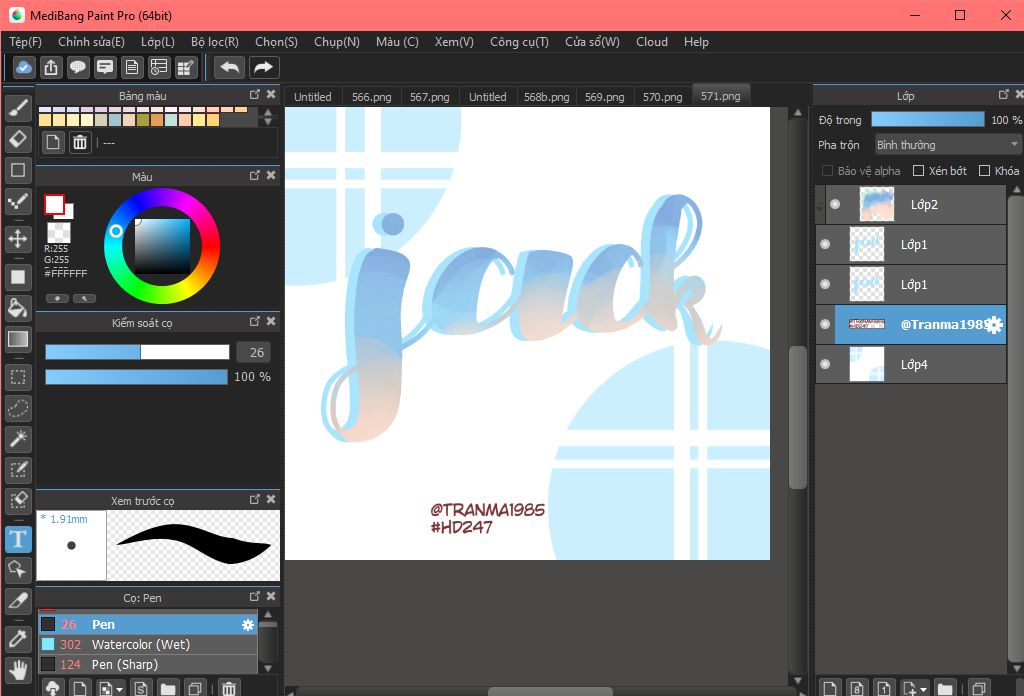Viewport: 1024px width, 696px height.
Task: Click the brush size value field 26
Action: click(253, 352)
